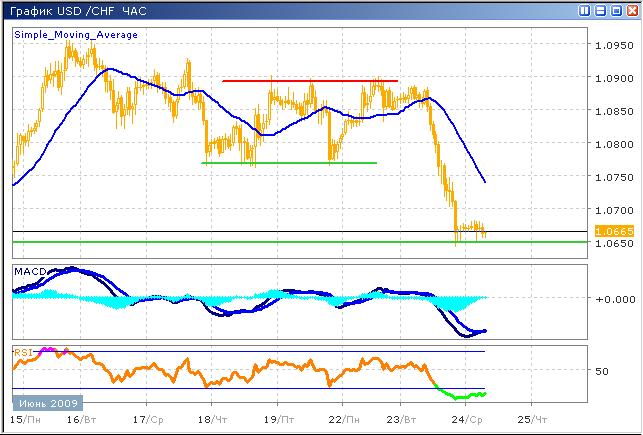Close the USD/CHF chart window
Viewport: 643px width, 435px height.
point(630,10)
